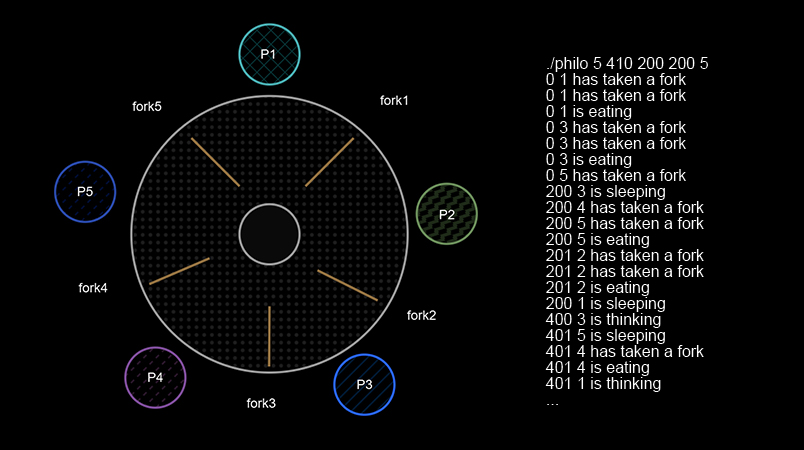This screenshot has height=450, width=804.
Task: Click the './philo 5 410 200 200 5' command line
Action: [x=627, y=64]
